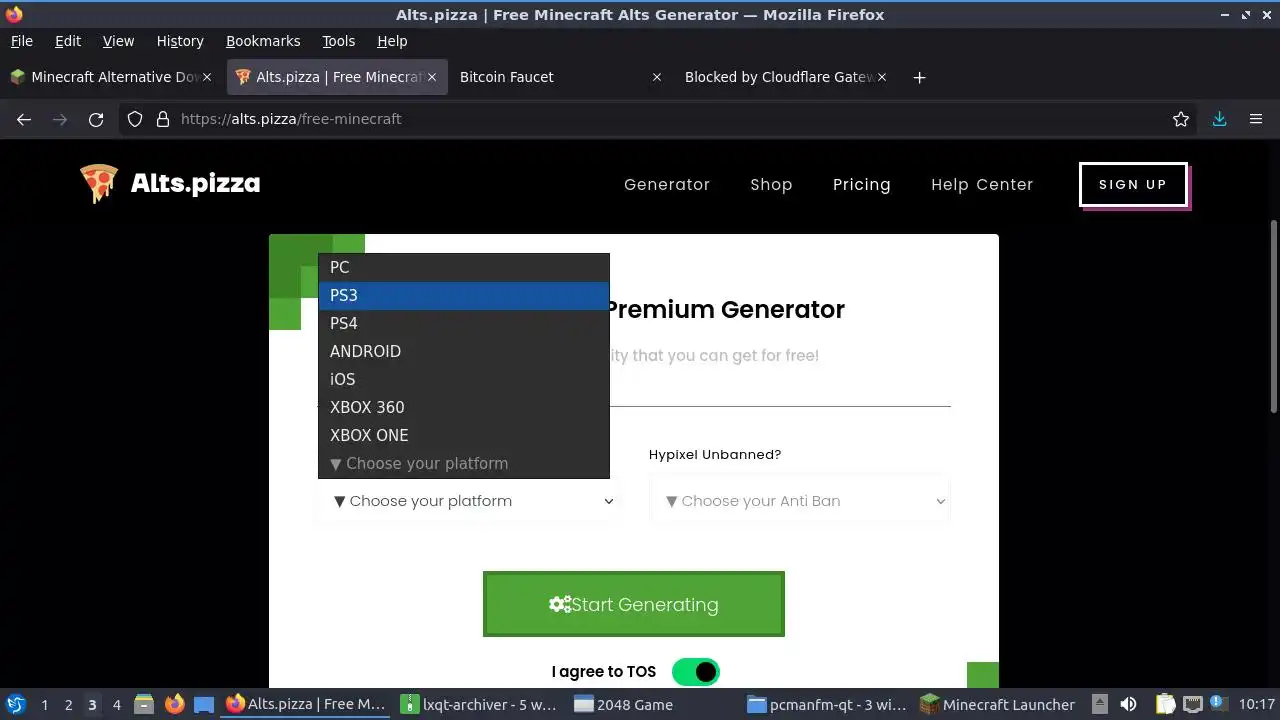Open the History menu
Viewport: 1280px width, 720px height.
click(x=180, y=41)
